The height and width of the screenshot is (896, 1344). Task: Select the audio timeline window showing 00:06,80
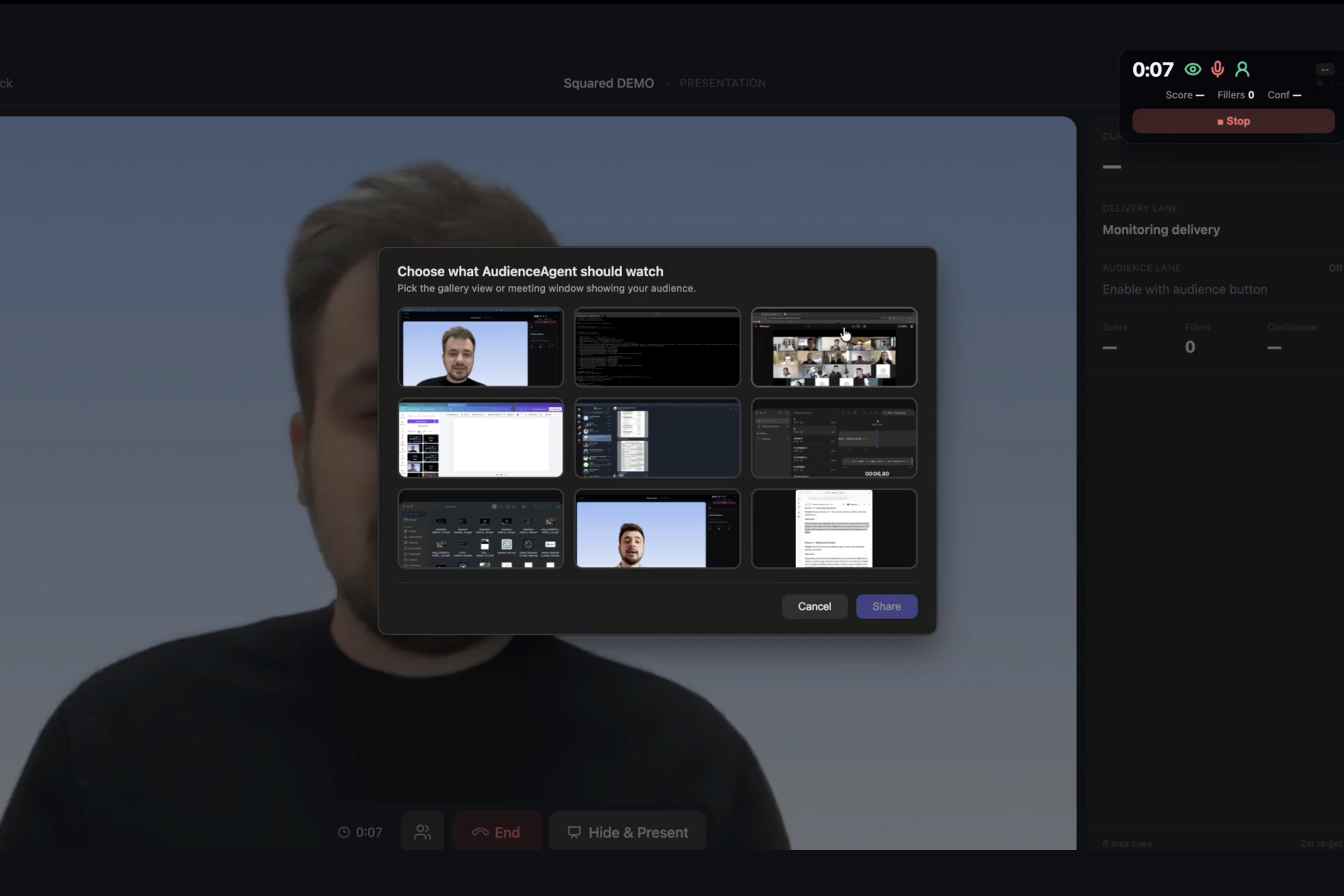point(834,438)
